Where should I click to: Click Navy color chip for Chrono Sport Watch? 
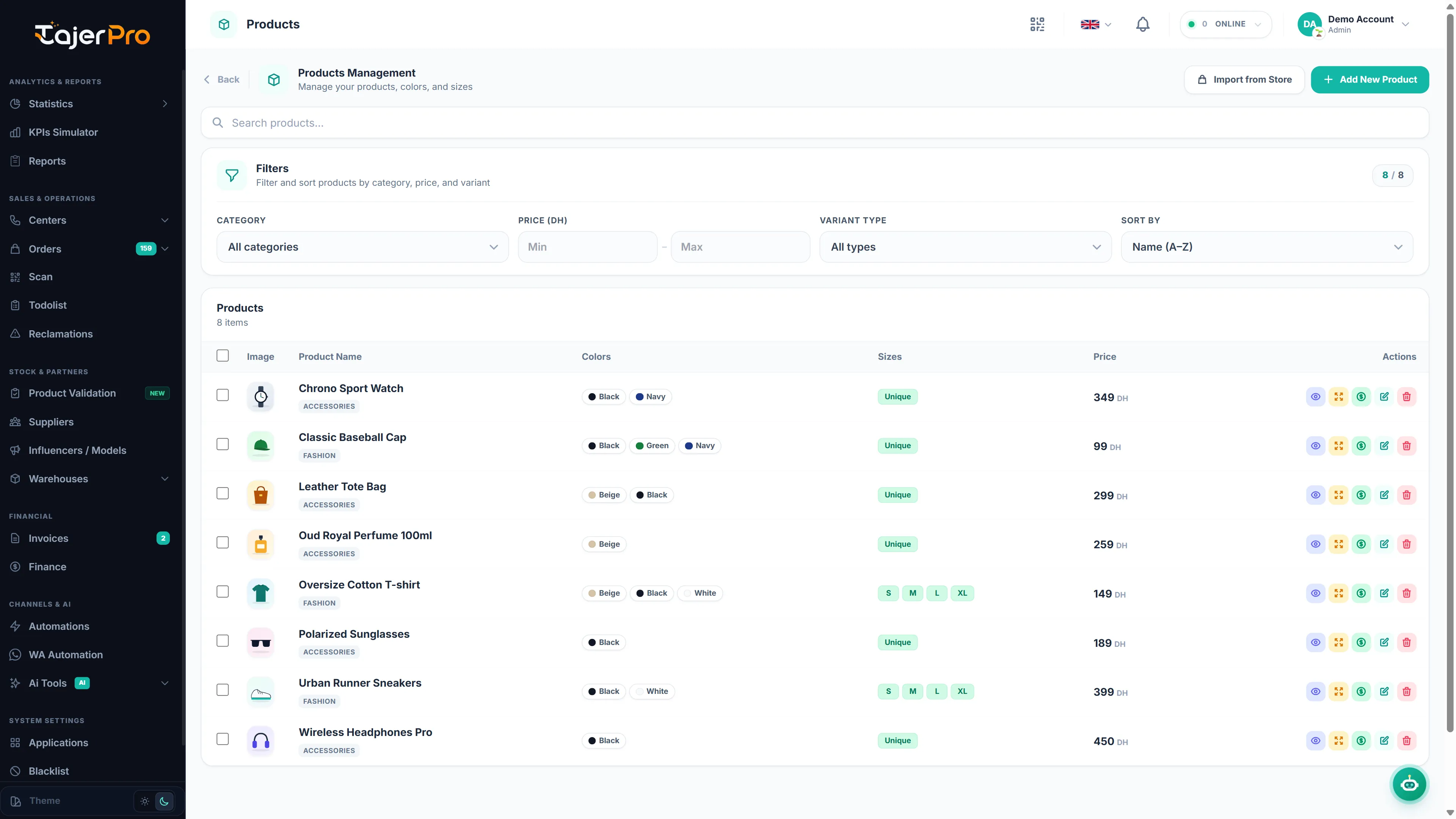(650, 397)
